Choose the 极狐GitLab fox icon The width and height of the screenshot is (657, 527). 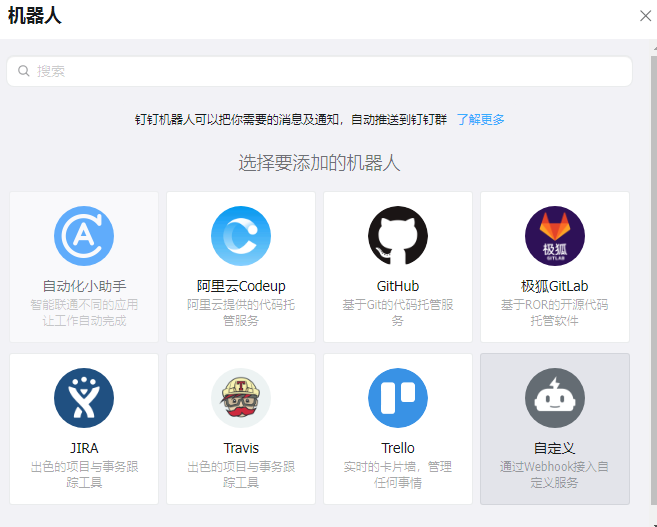pos(555,236)
